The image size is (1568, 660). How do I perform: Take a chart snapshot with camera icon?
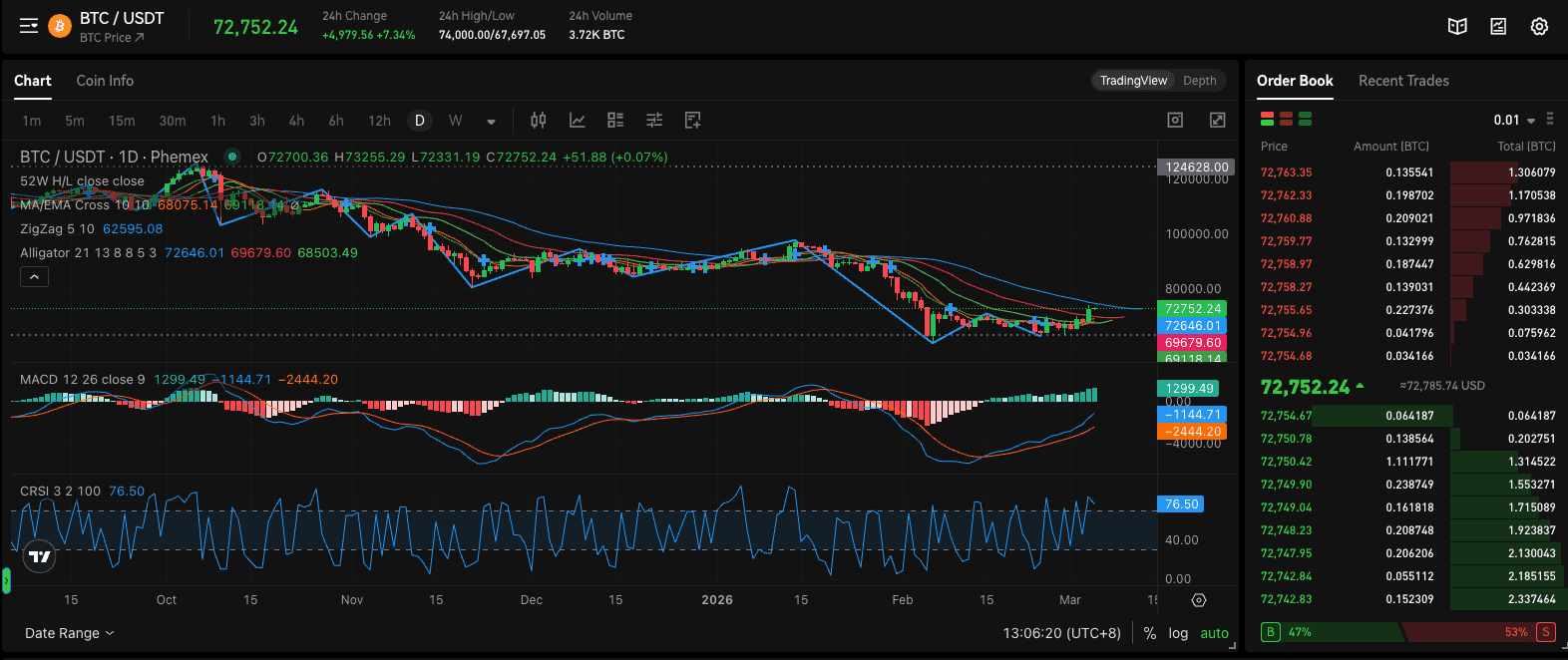pos(1175,121)
